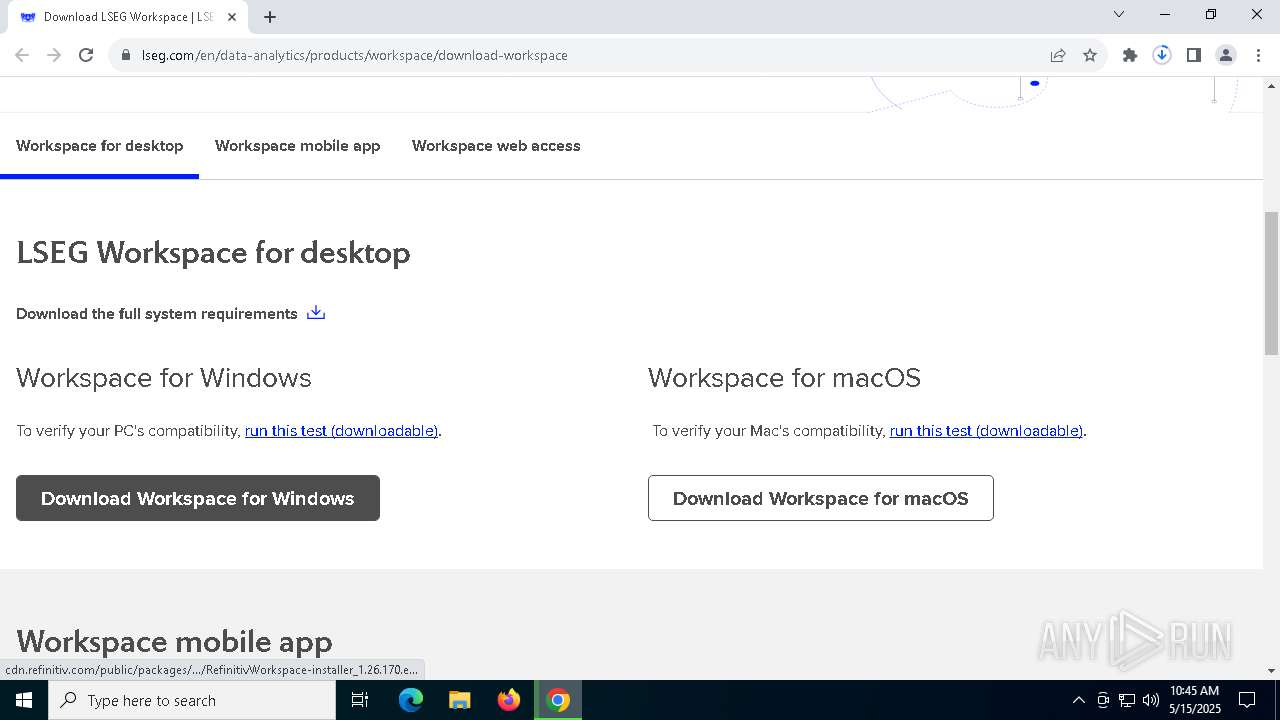1280x720 pixels.
Task: Click the browser back arrow
Action: point(22,55)
